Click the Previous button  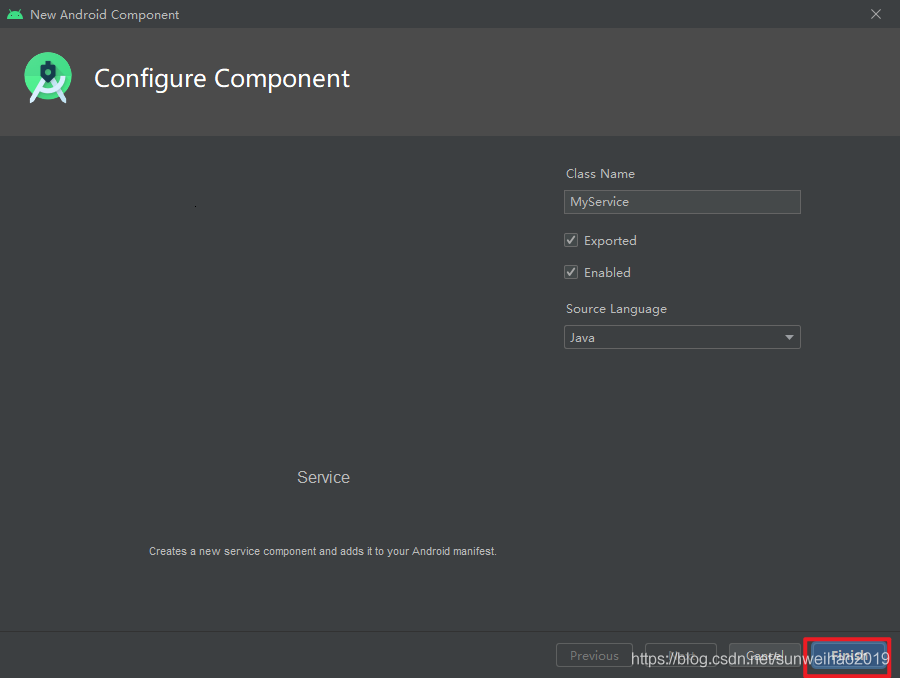click(594, 655)
